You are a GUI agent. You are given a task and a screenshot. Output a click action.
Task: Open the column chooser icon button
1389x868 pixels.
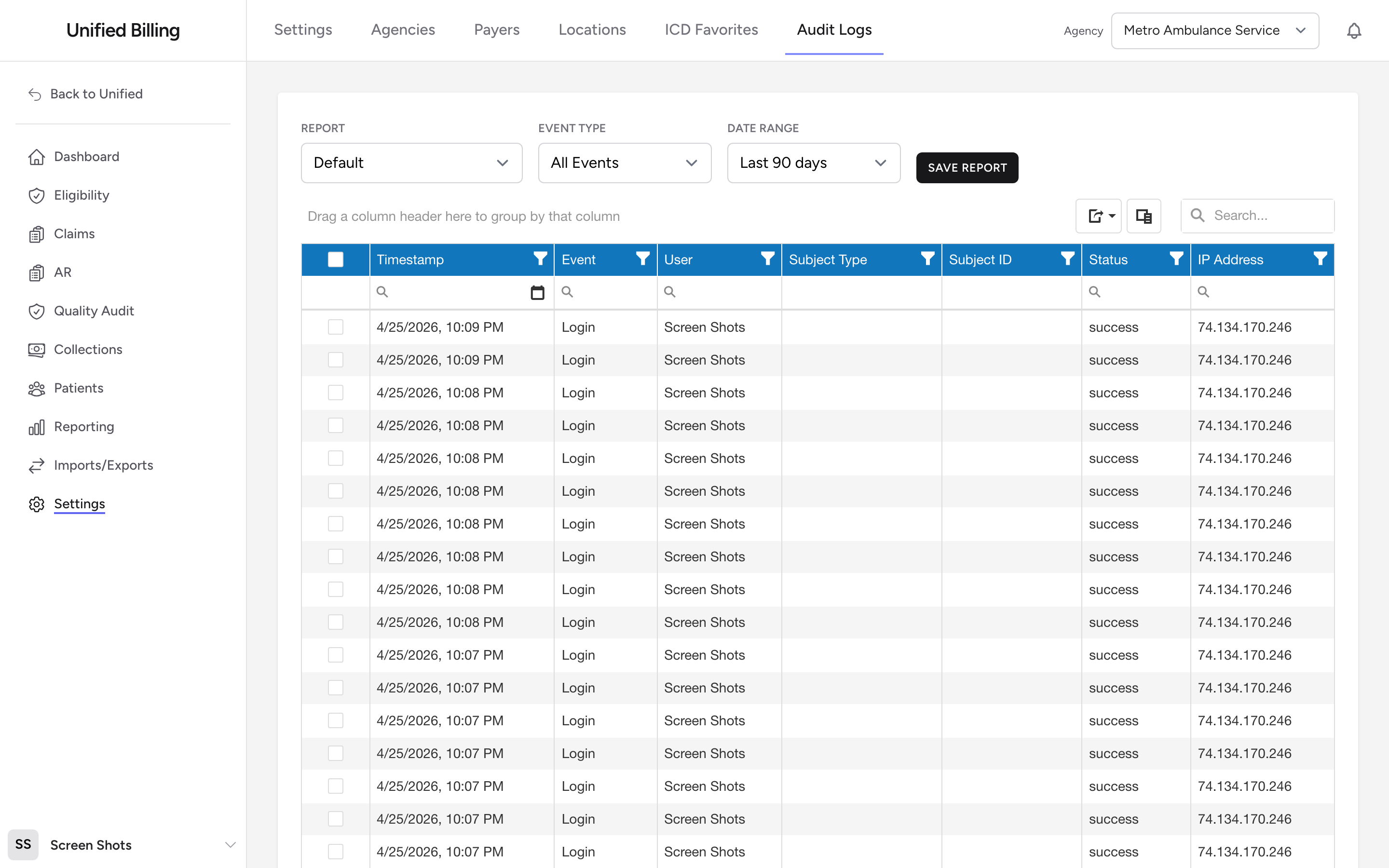click(1144, 216)
